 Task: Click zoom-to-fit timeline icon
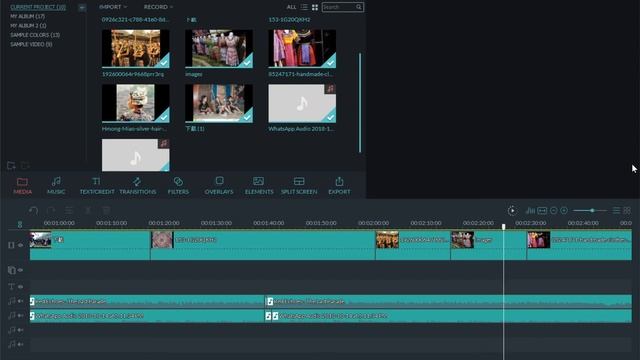[x=542, y=211]
